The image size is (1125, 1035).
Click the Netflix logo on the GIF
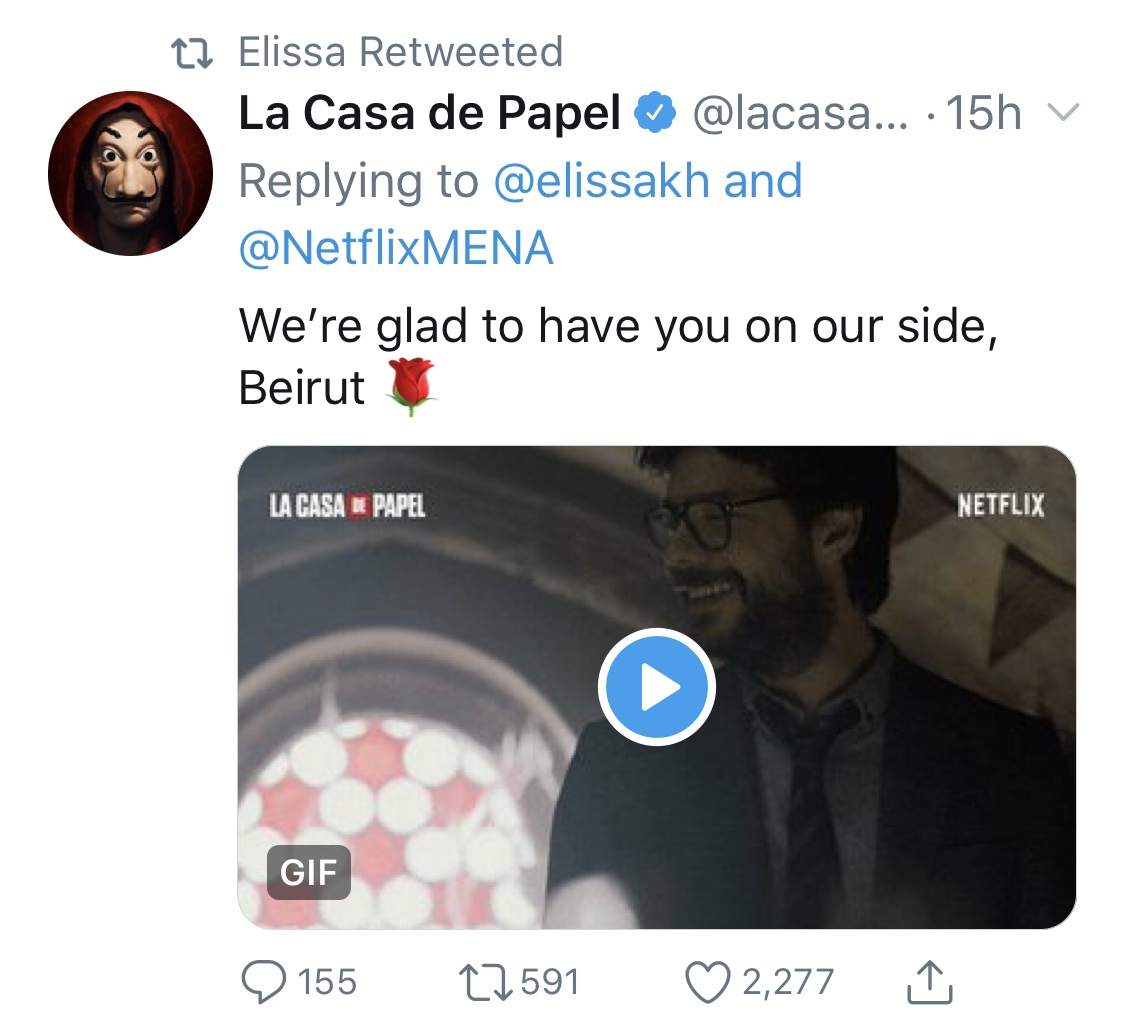(1000, 506)
